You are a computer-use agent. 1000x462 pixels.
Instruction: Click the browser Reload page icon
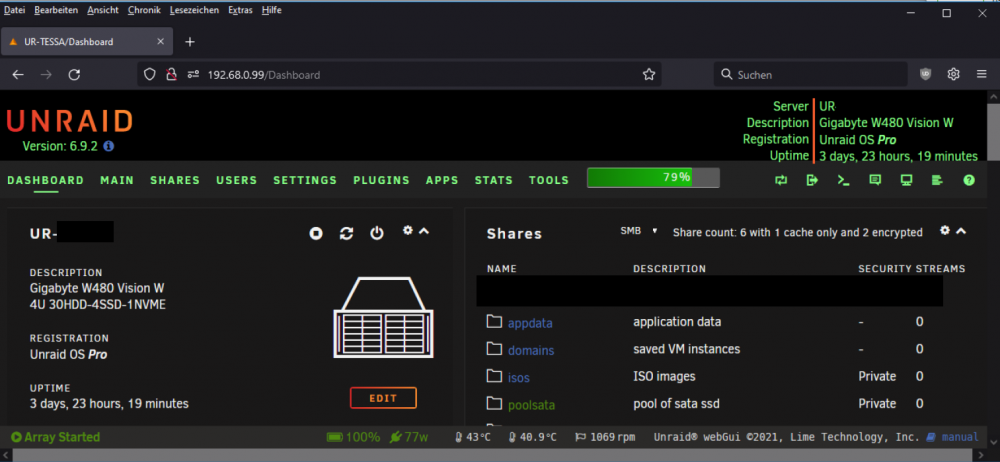[74, 75]
